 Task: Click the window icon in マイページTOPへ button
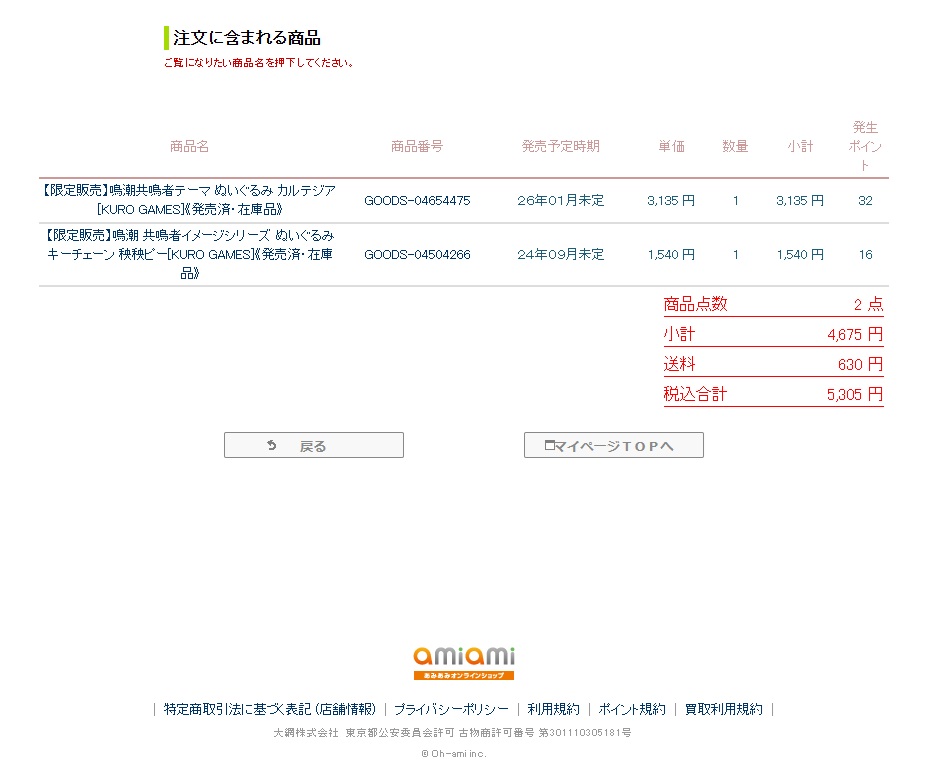[549, 446]
